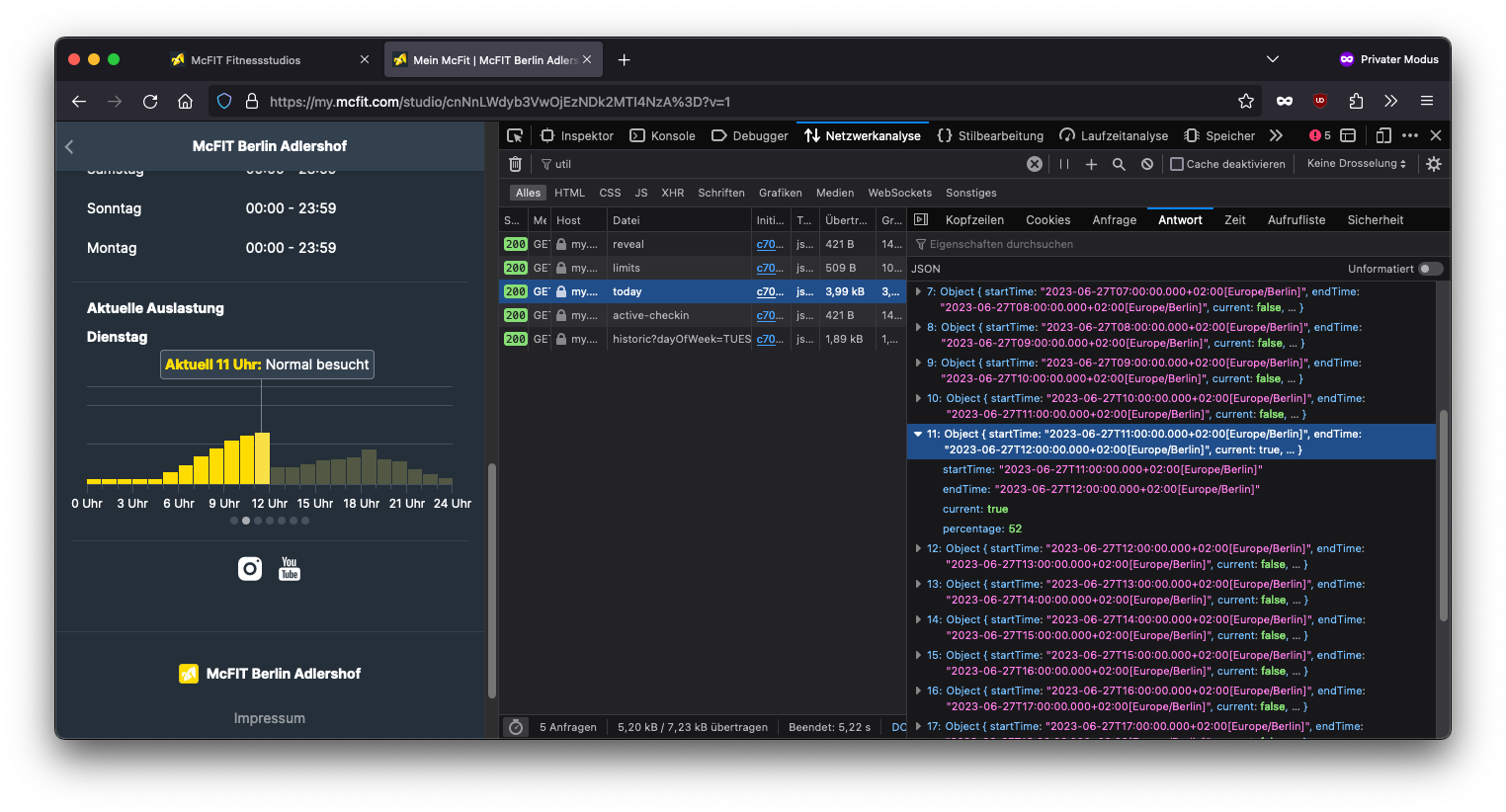Open a new browser tab
The width and height of the screenshot is (1506, 812).
coord(624,59)
